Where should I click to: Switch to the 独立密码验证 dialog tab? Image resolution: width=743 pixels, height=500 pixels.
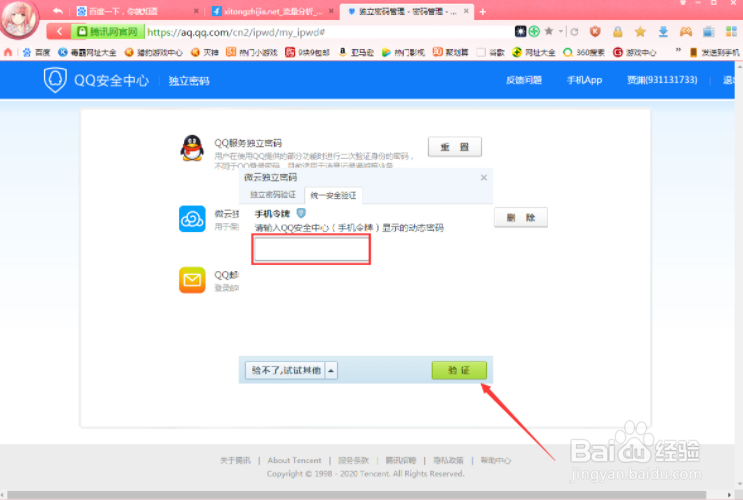coord(273,195)
